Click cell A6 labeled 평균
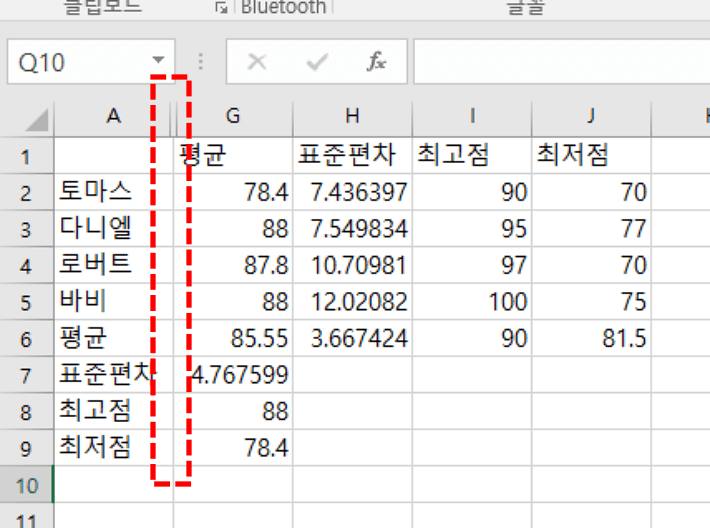 pos(113,339)
